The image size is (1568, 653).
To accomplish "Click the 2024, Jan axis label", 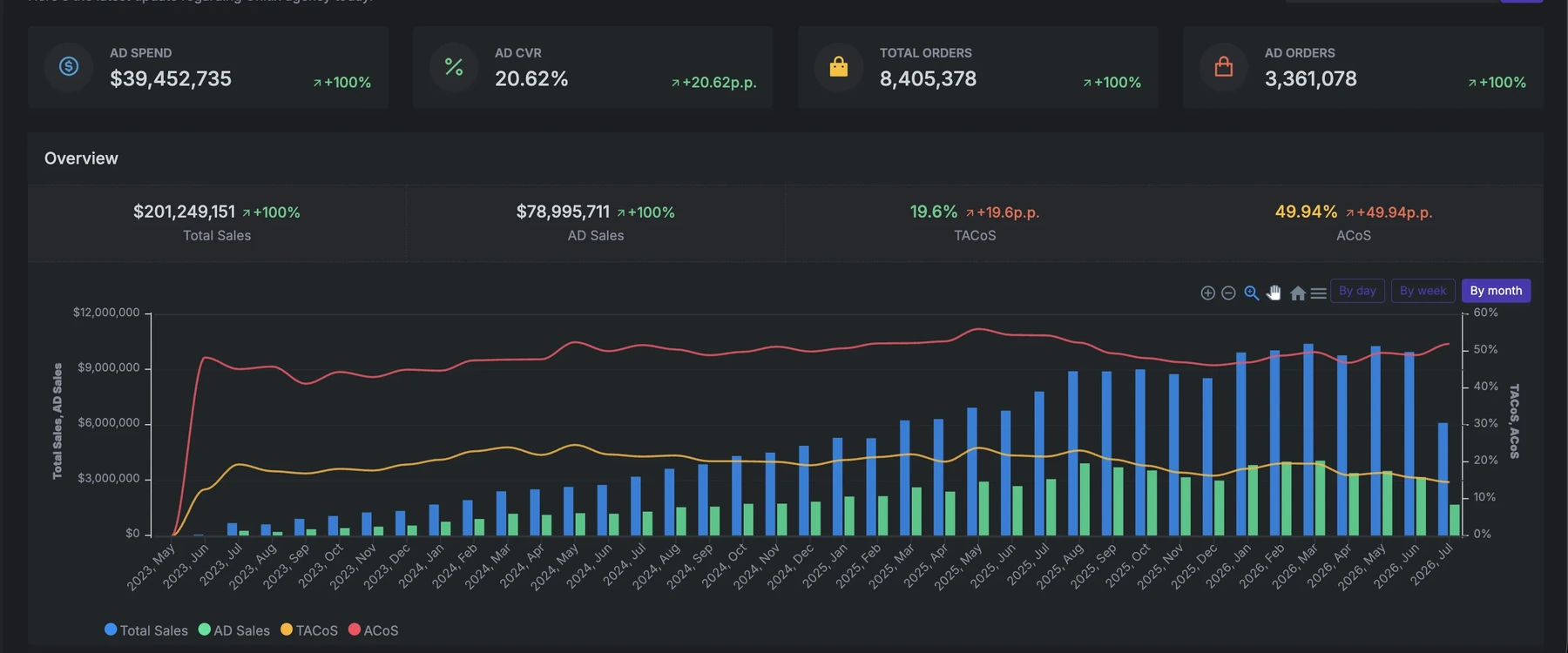I will (x=422, y=566).
